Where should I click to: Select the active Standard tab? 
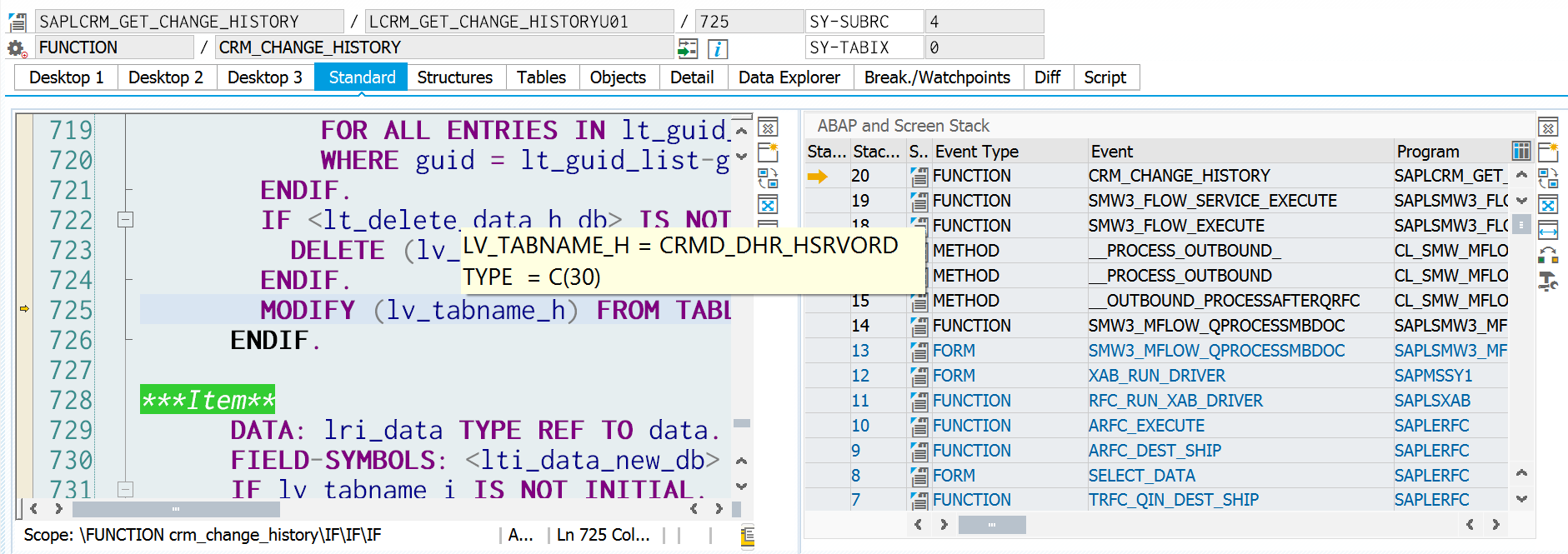tap(362, 77)
